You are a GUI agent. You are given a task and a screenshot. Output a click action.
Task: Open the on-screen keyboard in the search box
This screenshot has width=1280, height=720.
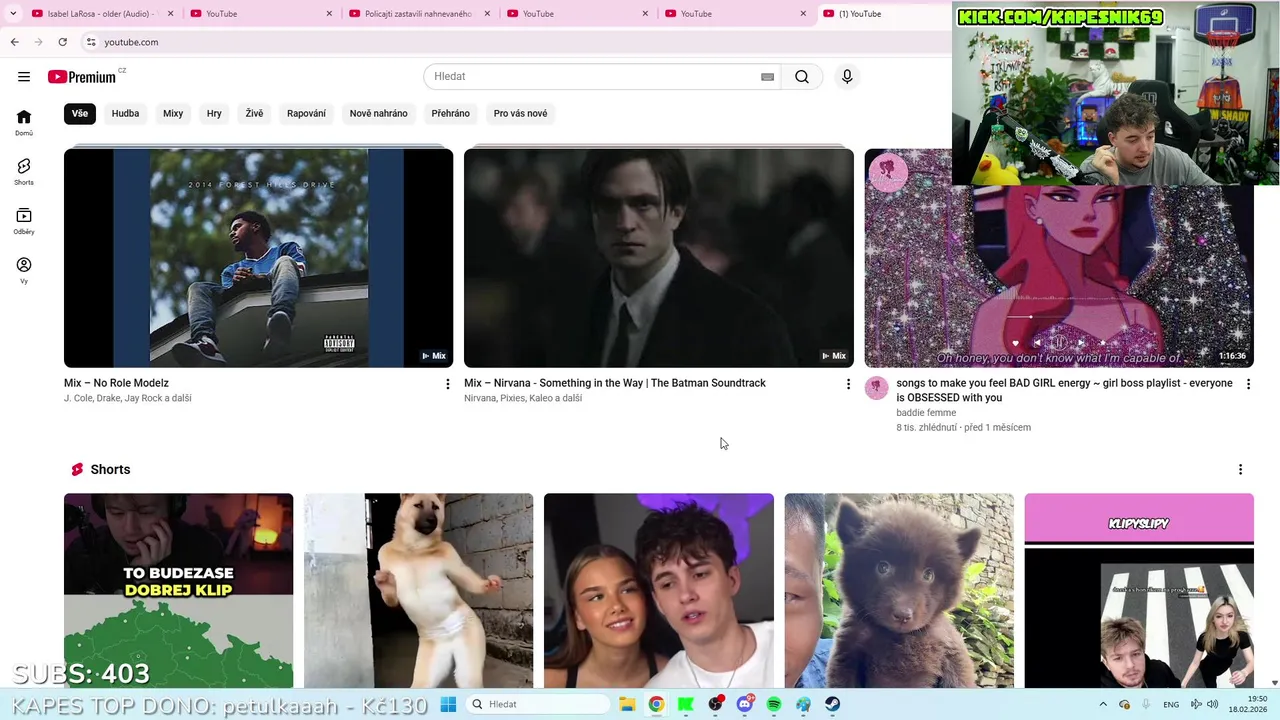pos(767,77)
